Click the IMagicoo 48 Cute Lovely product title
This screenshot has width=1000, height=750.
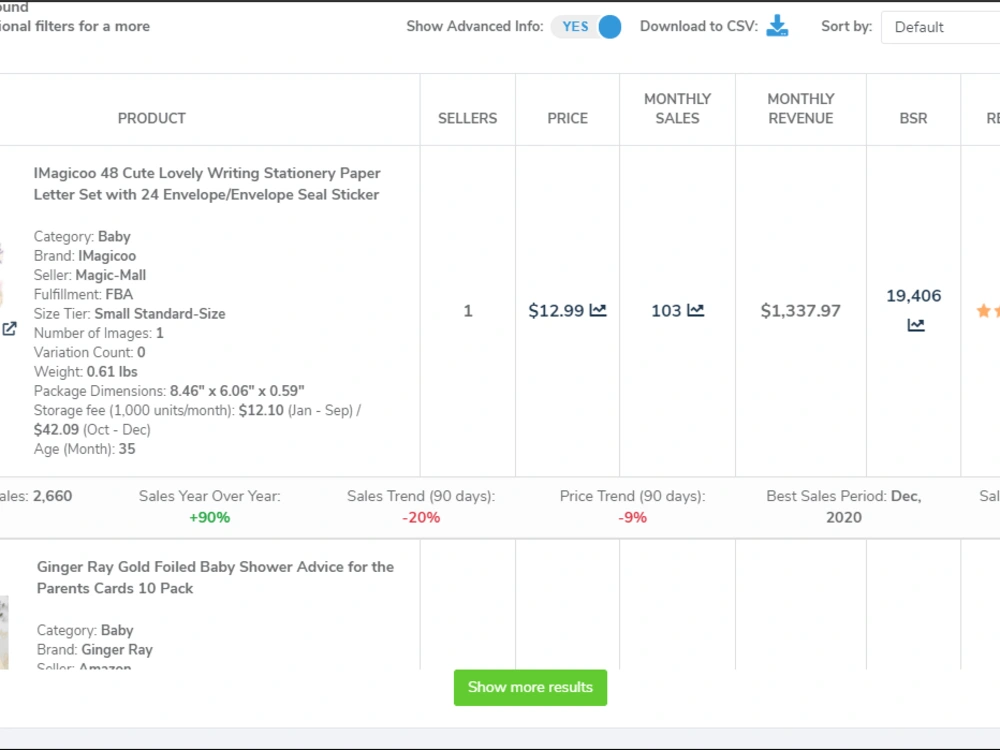207,184
